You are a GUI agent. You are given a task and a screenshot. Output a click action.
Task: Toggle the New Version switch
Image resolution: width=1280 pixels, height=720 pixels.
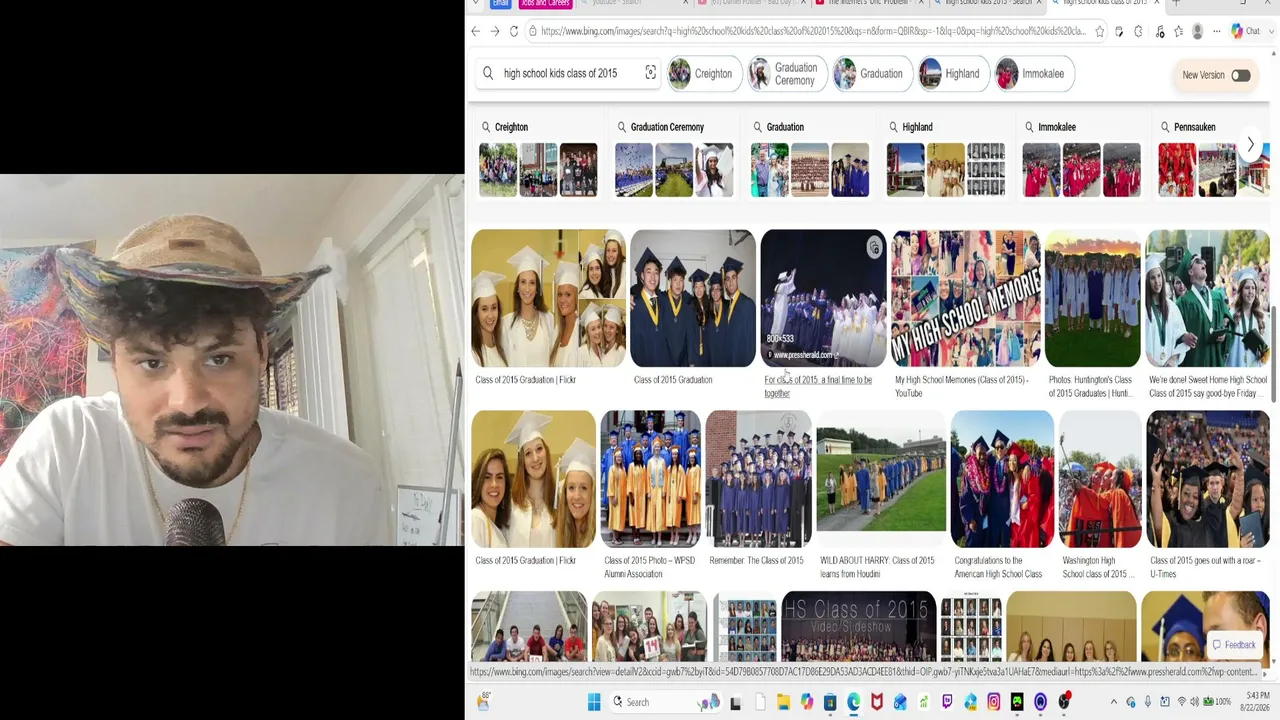[1240, 75]
